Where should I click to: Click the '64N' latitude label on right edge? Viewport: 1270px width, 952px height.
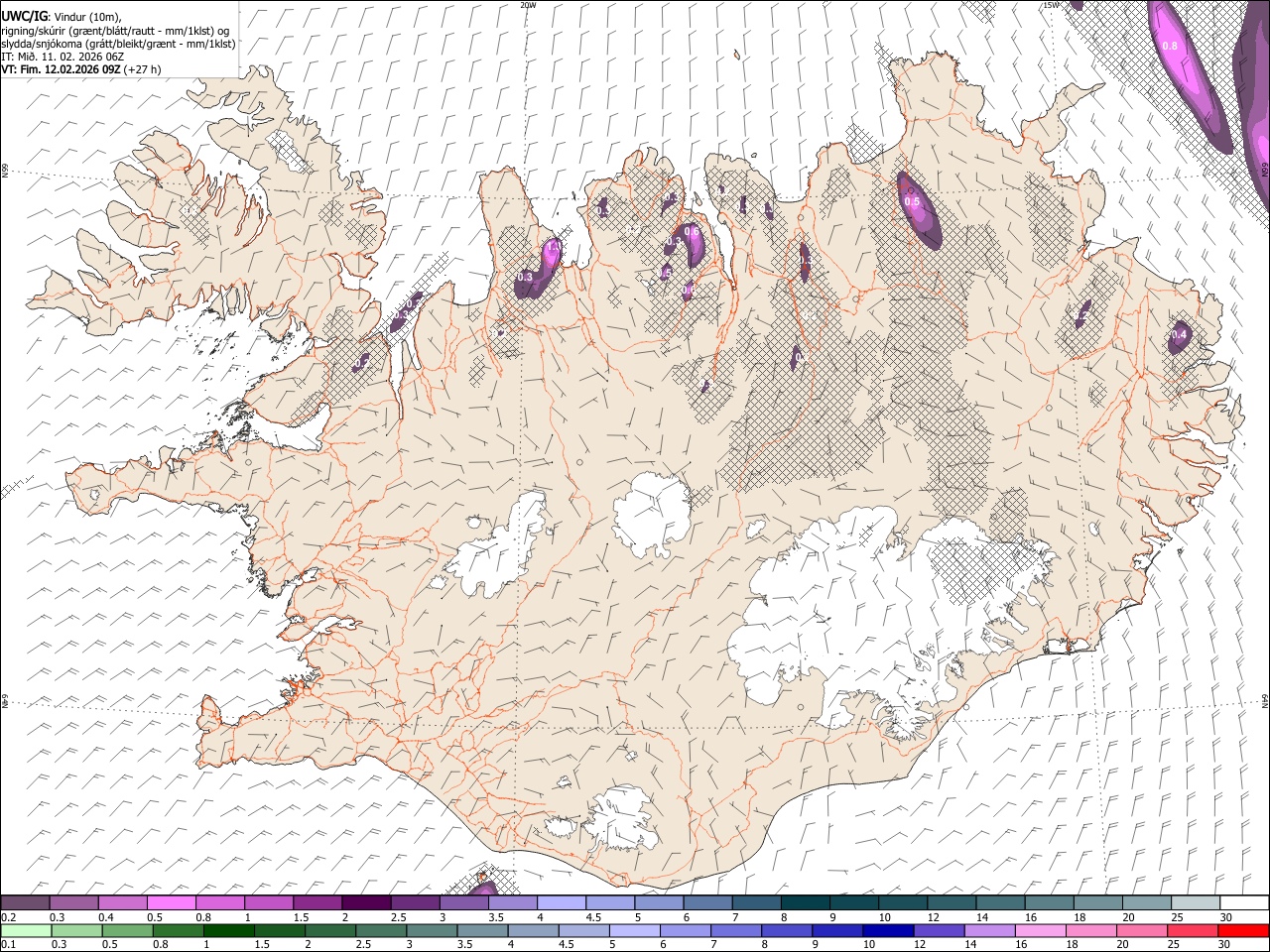[x=1265, y=699]
